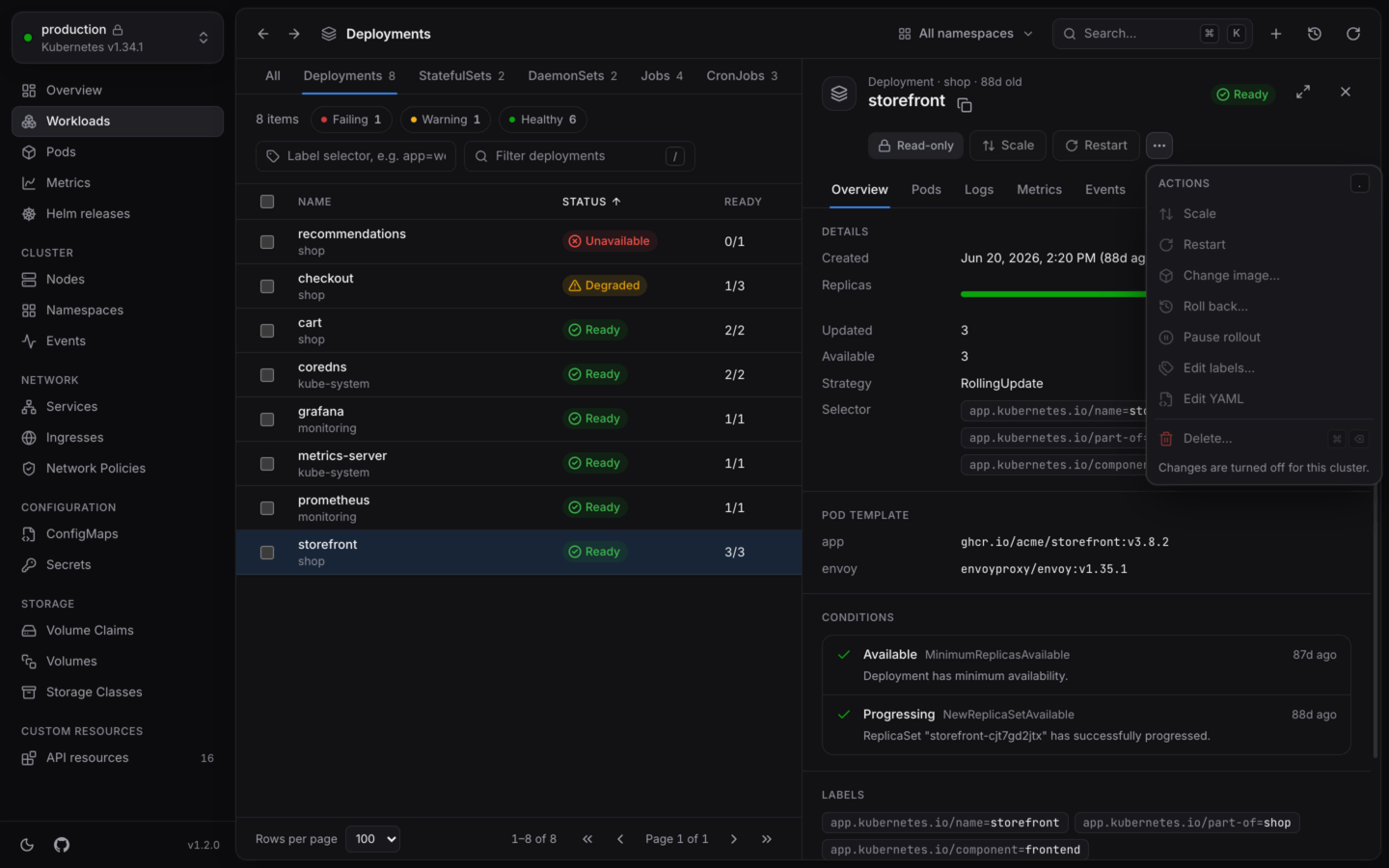The width and height of the screenshot is (1389, 868).
Task: Switch to the StatefulSets tab
Action: click(x=461, y=76)
